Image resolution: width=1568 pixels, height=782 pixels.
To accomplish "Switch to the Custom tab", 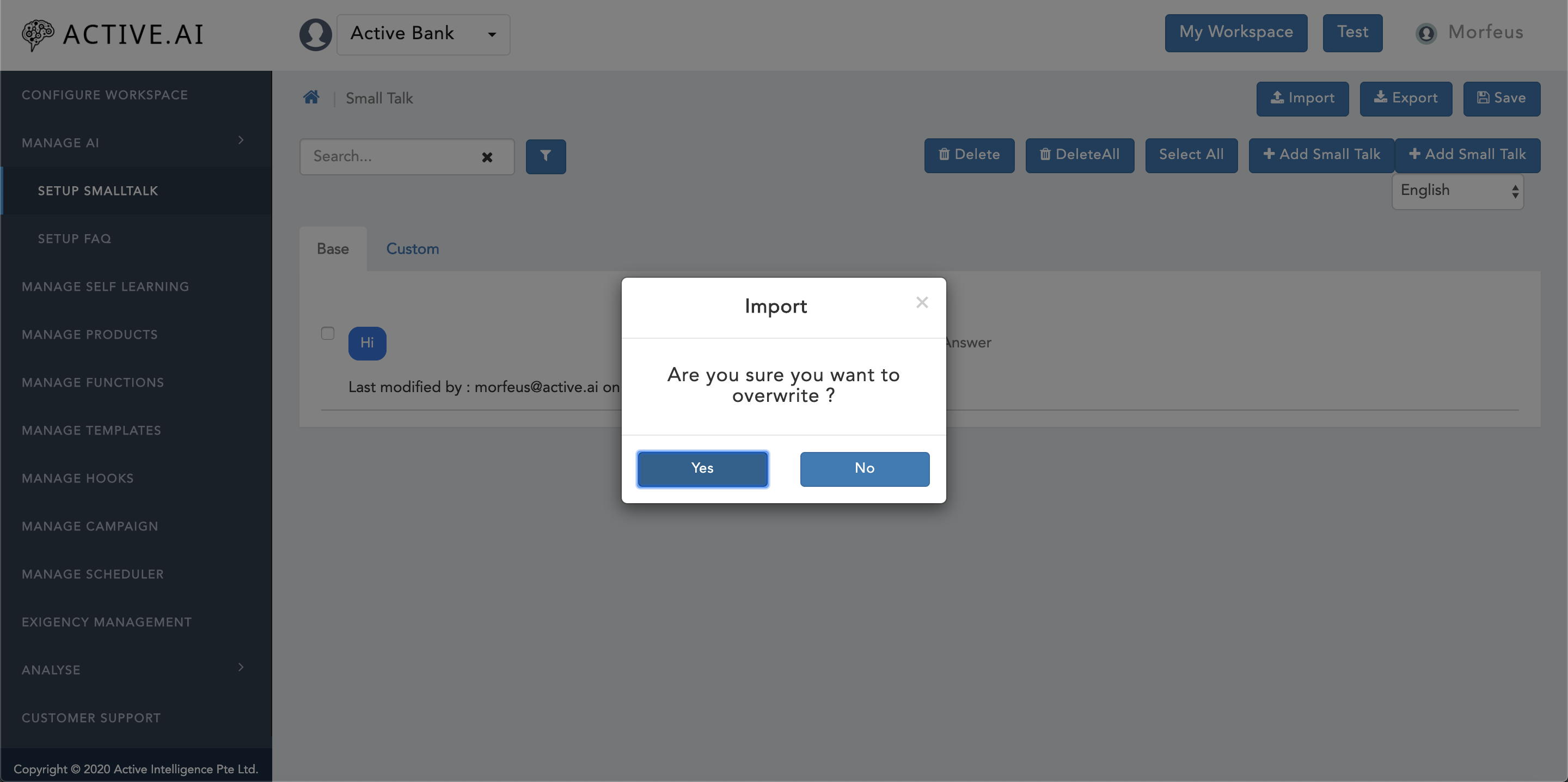I will (413, 249).
